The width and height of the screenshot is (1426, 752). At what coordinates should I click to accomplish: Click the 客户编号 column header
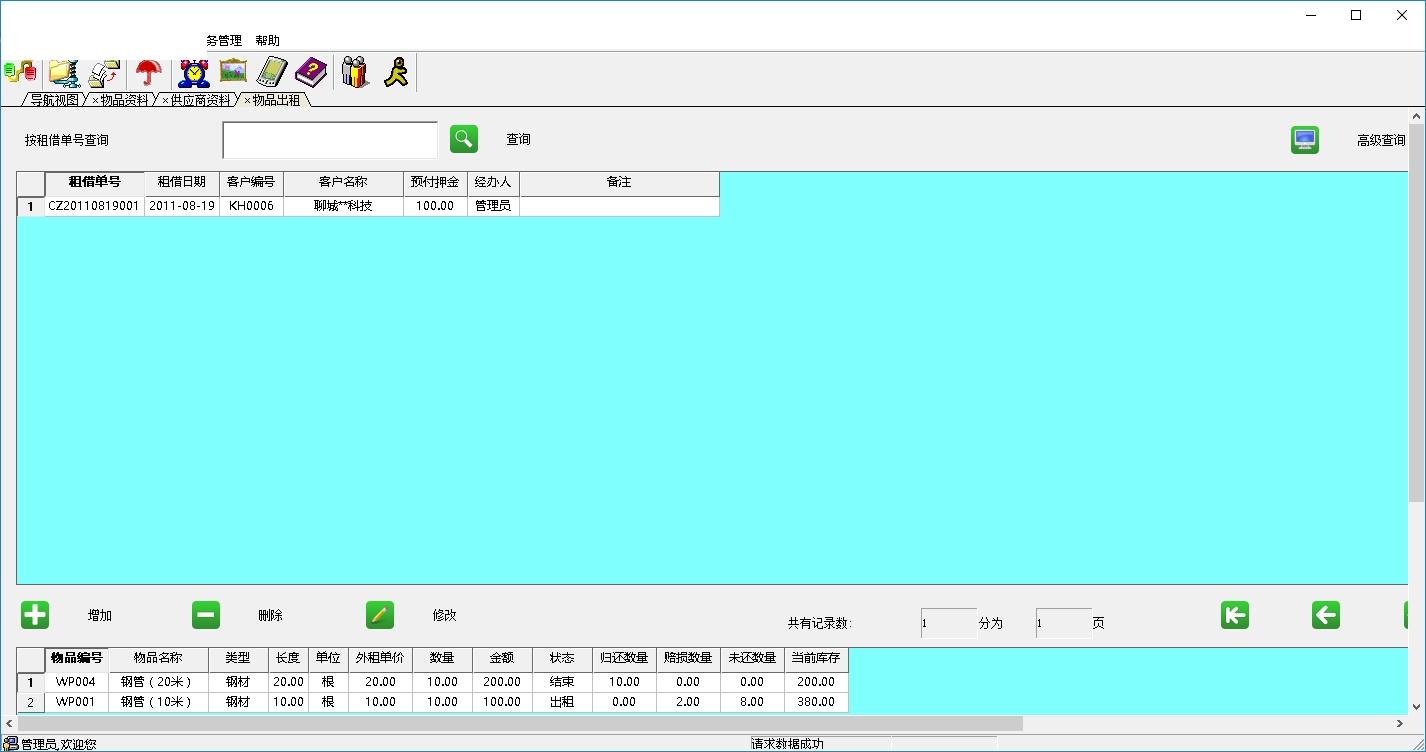pyautogui.click(x=251, y=182)
